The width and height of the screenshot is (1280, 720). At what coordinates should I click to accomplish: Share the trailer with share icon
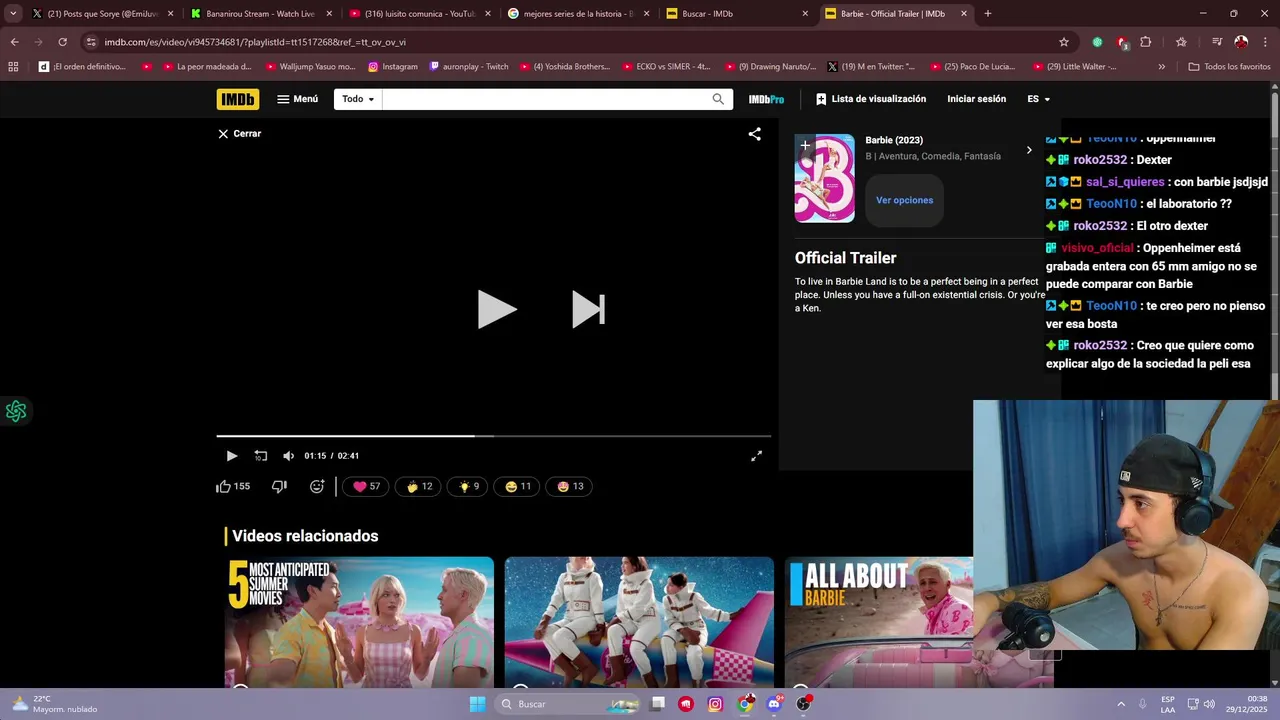755,134
